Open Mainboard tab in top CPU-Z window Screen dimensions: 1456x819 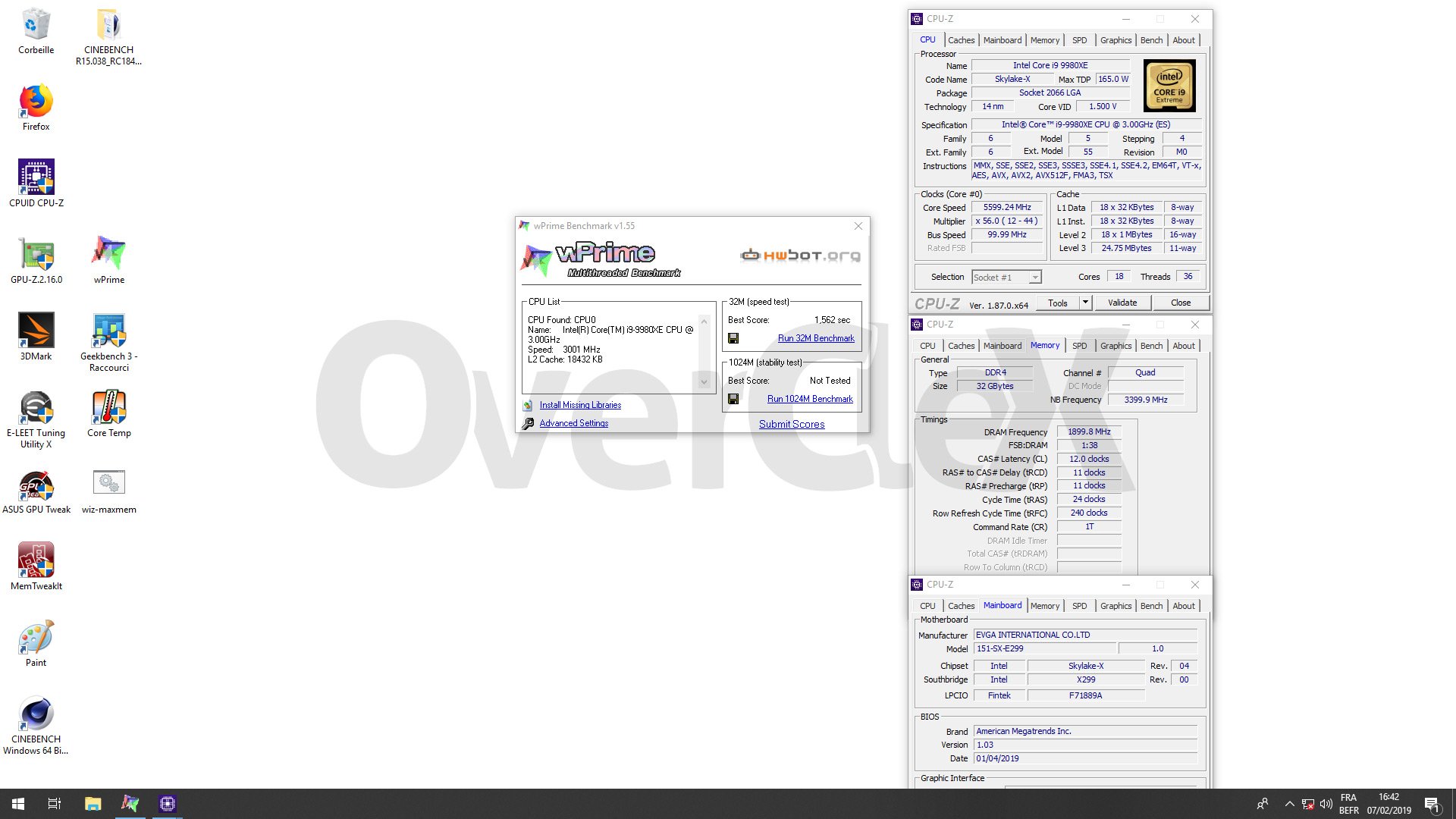click(x=1003, y=40)
